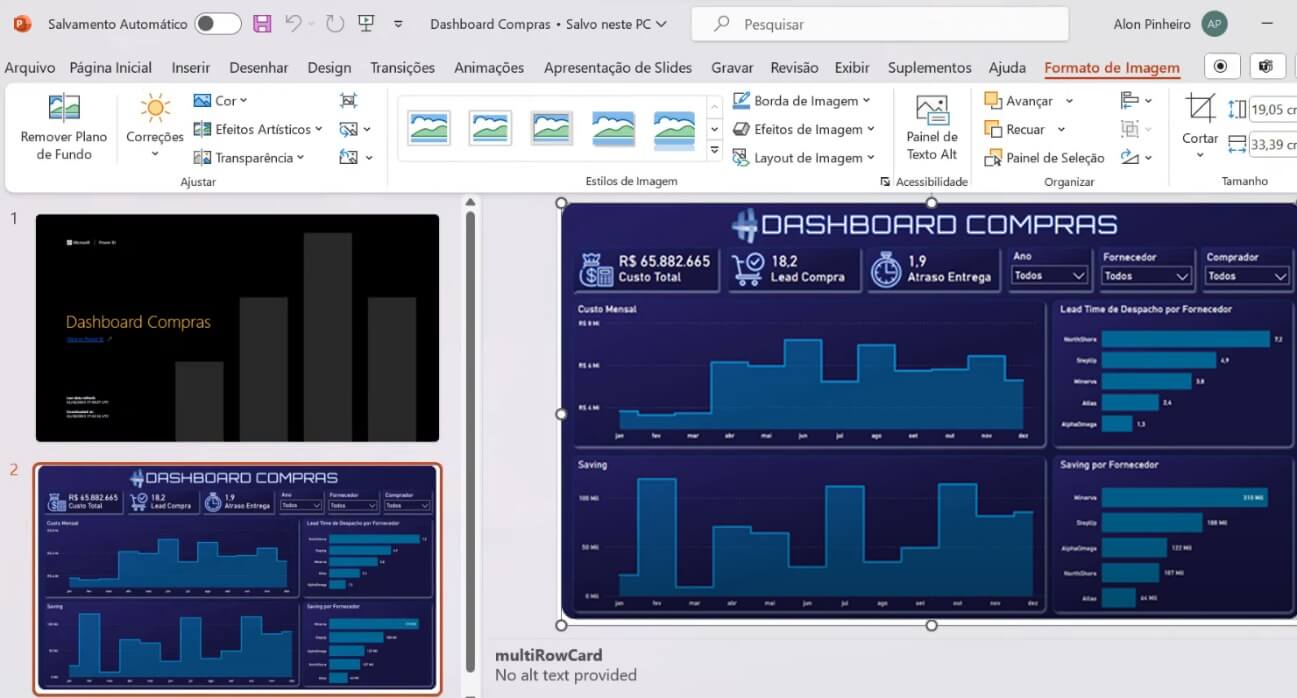Switch to the Desenhar tab
The width and height of the screenshot is (1297, 698).
[x=259, y=68]
